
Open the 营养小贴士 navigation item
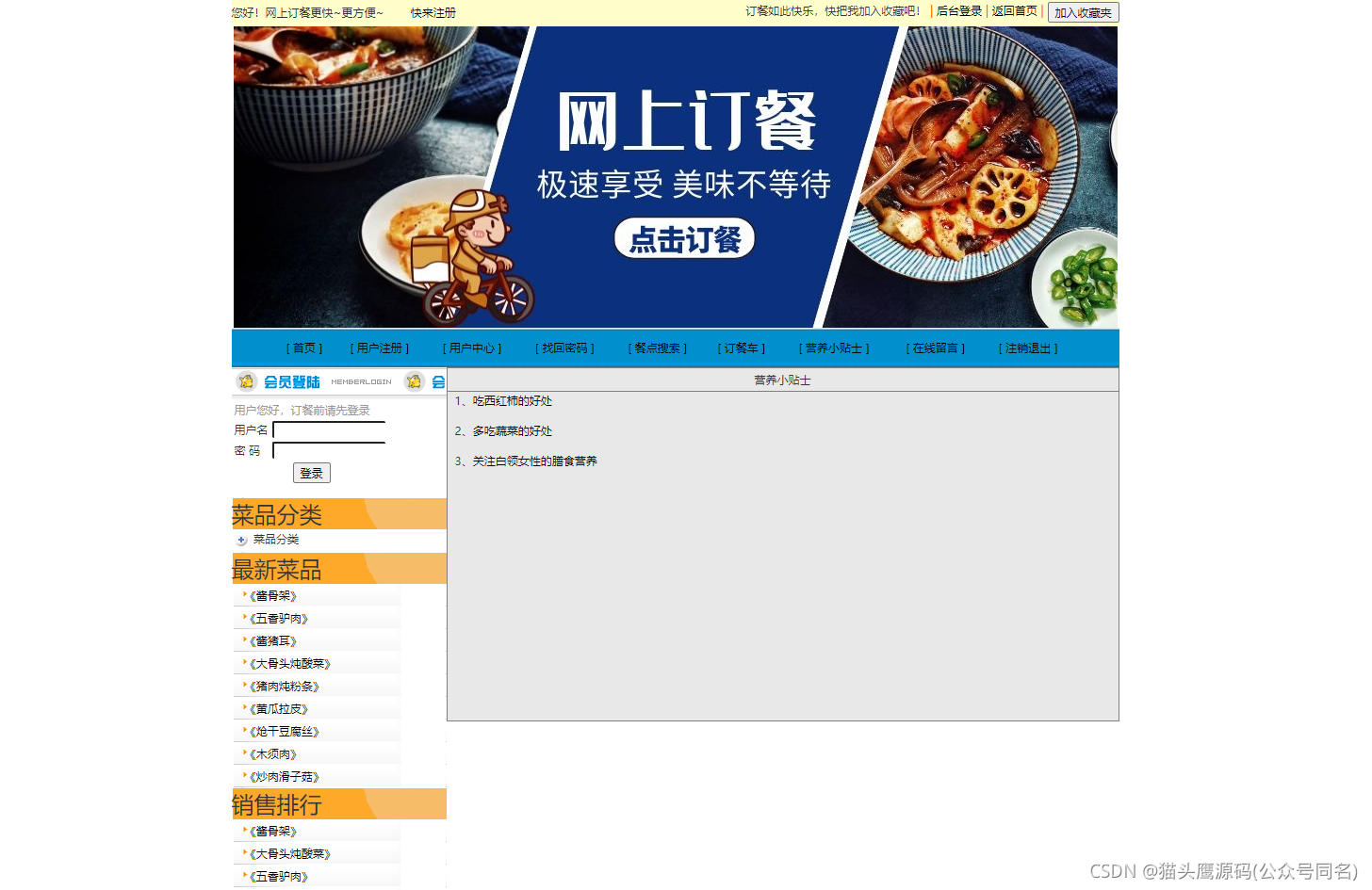point(834,348)
